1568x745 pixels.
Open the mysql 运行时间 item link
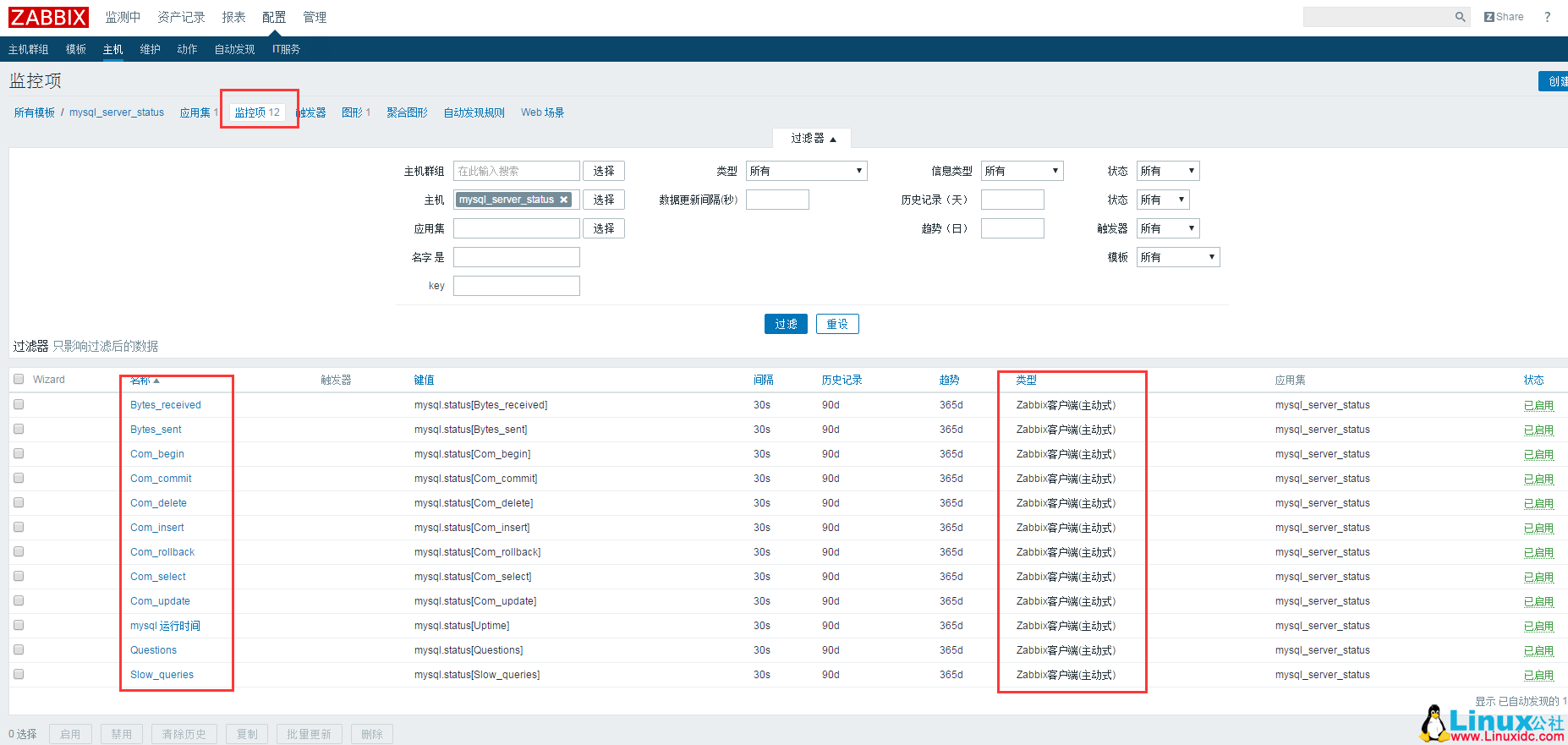click(165, 626)
